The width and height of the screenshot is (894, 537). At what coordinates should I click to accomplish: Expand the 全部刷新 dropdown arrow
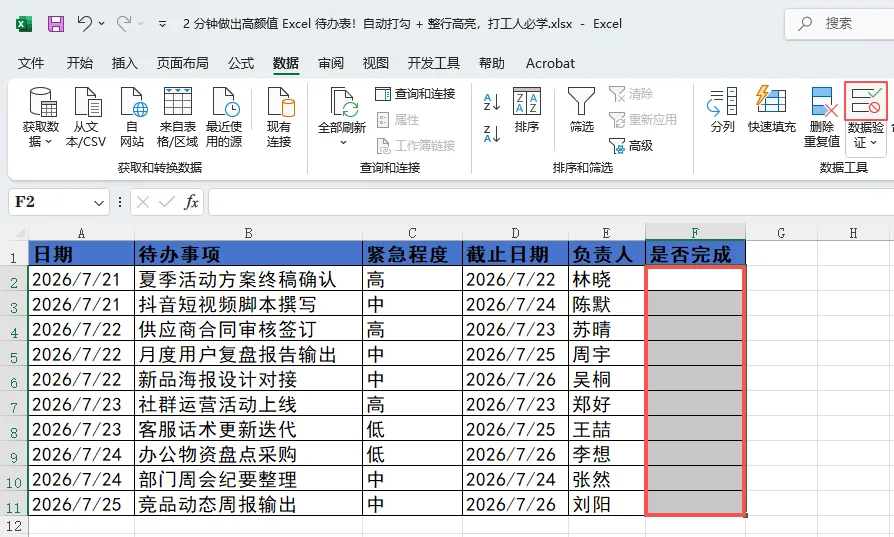pos(343,142)
